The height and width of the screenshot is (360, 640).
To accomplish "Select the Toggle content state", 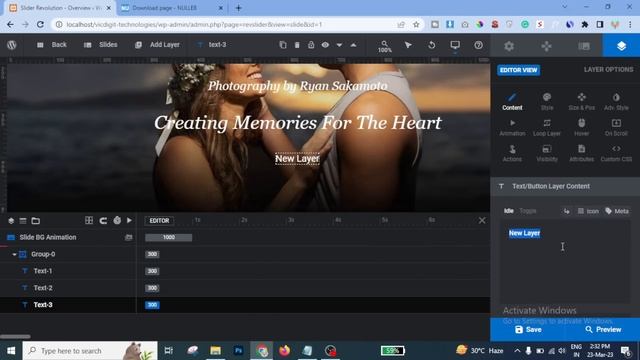I will click(528, 211).
